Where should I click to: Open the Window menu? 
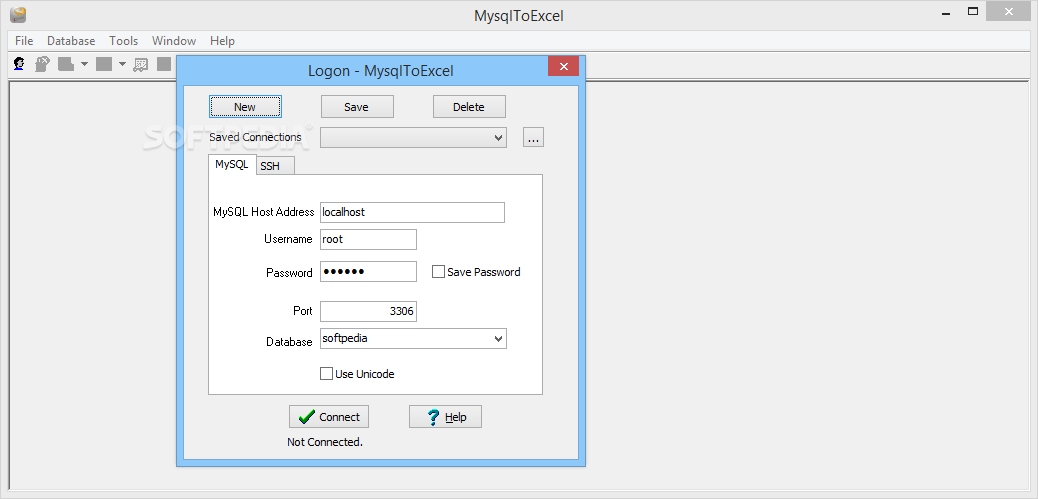tap(174, 41)
